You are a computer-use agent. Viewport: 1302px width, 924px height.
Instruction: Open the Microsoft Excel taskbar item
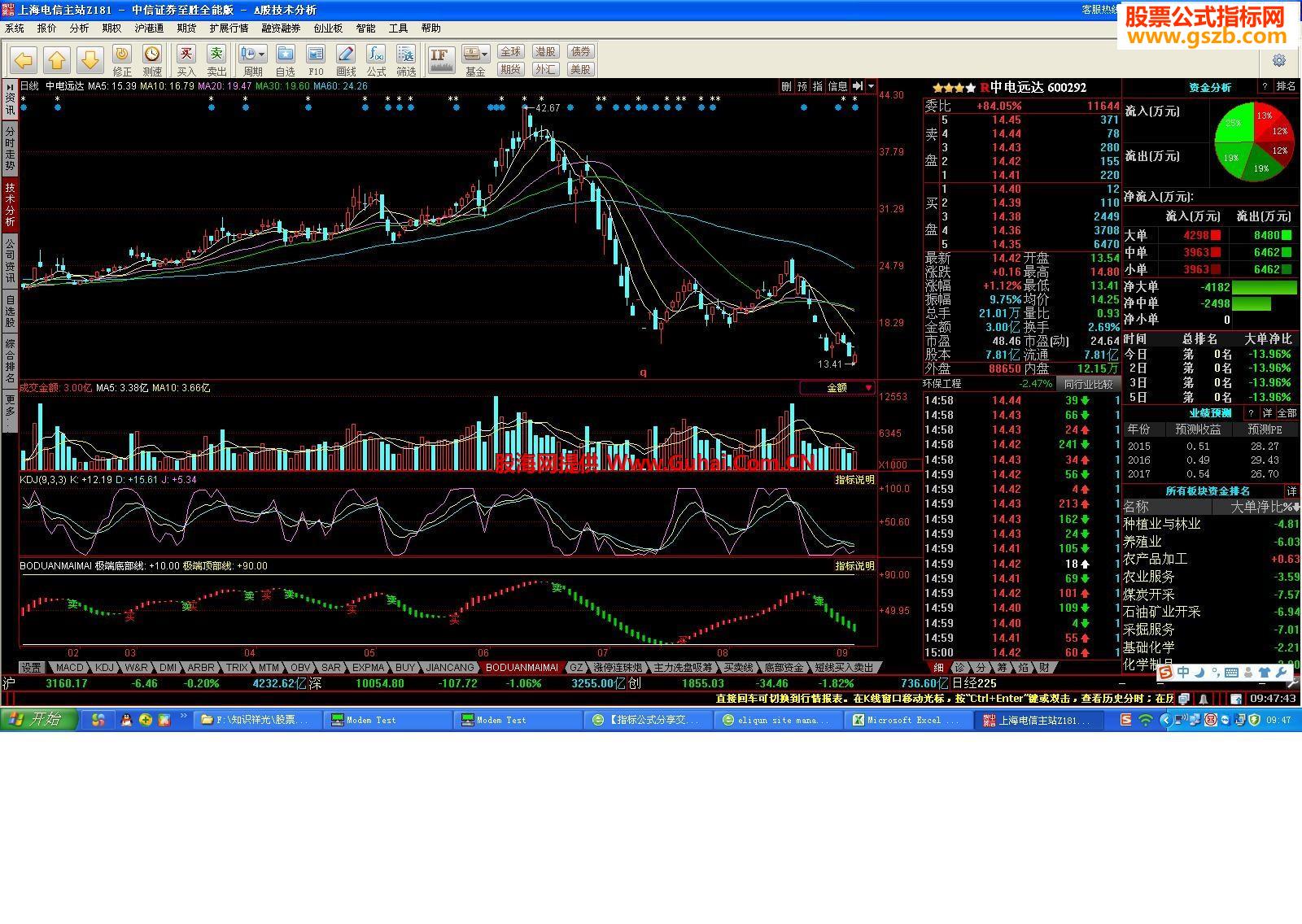pos(908,720)
